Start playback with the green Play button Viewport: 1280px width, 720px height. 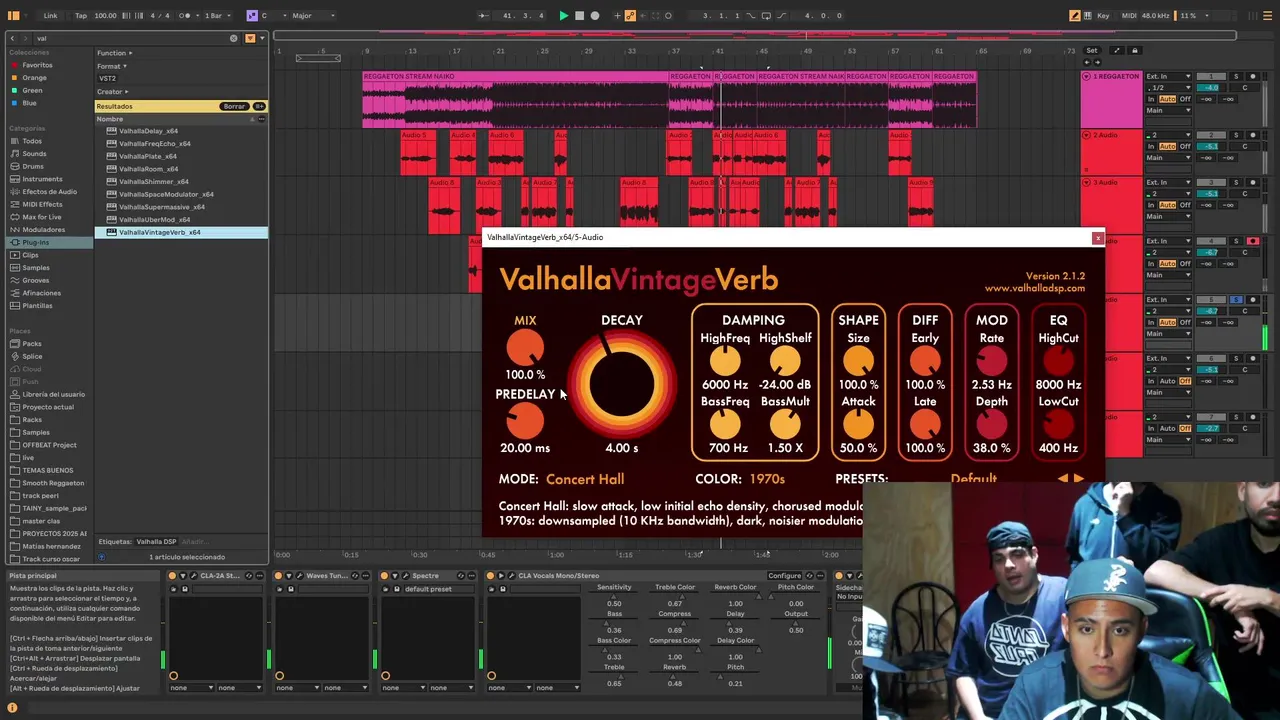[564, 15]
